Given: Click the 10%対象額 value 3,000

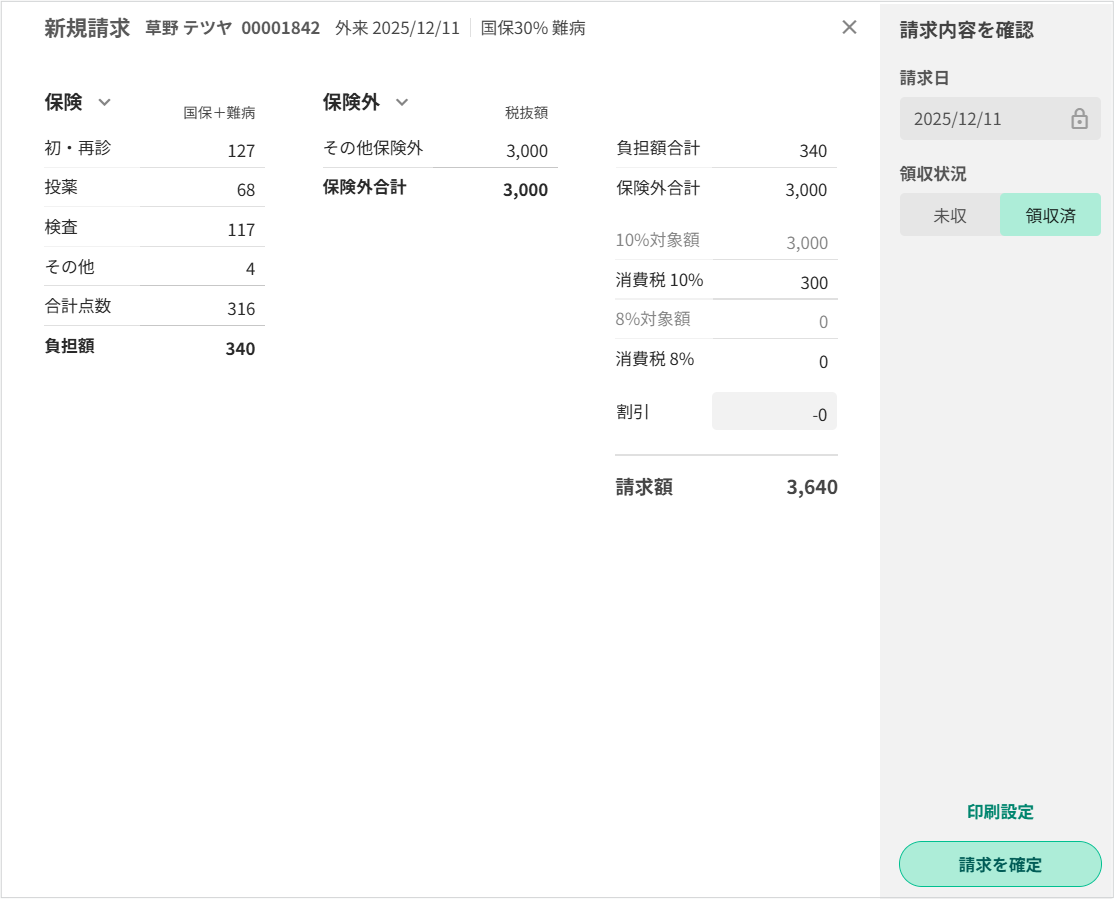Looking at the screenshot, I should click(807, 243).
